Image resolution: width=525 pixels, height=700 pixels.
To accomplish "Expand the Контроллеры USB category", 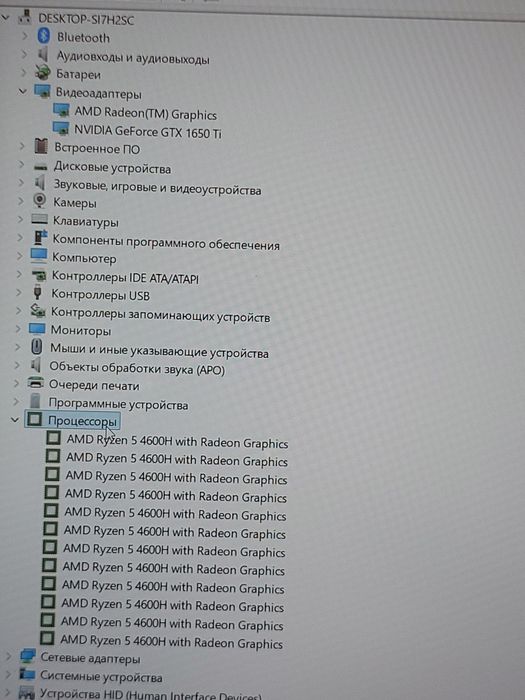I will (x=19, y=292).
